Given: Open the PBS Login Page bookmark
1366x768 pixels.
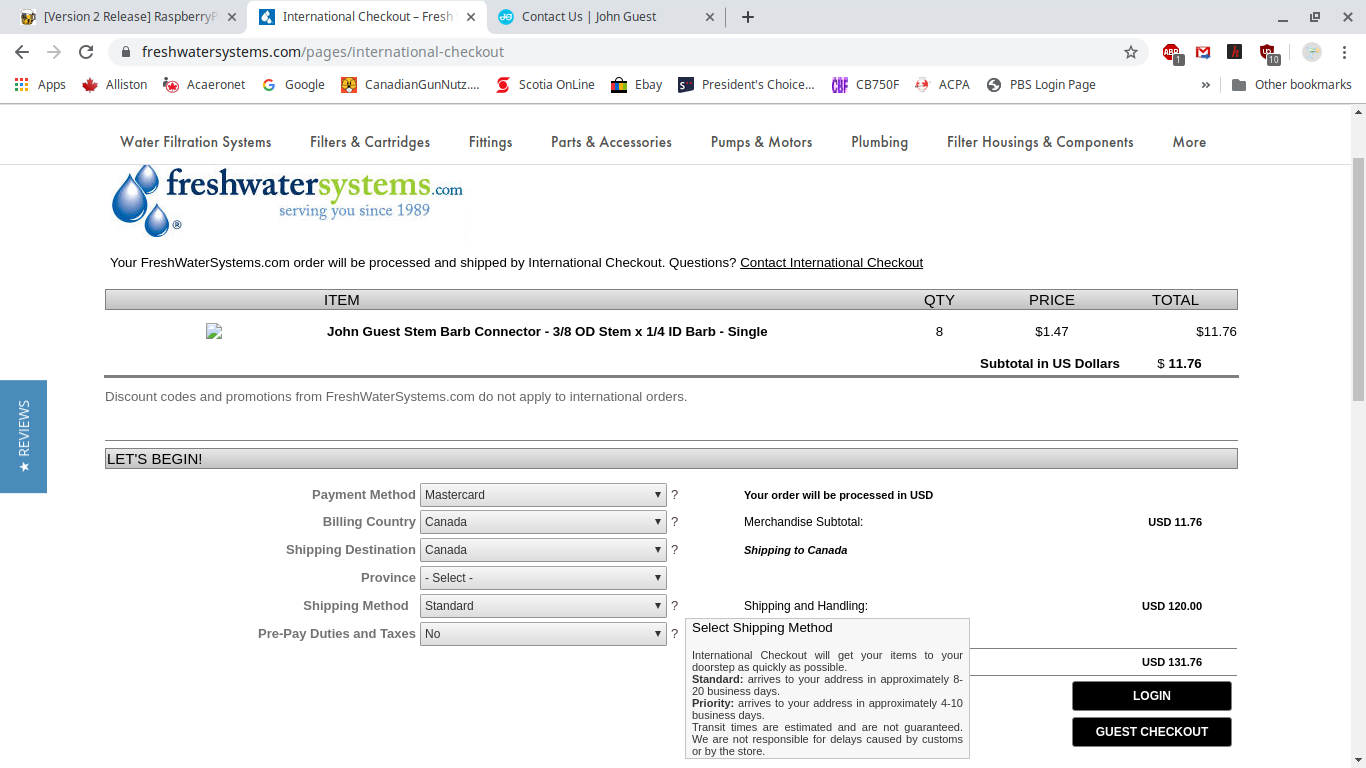Looking at the screenshot, I should pyautogui.click(x=1041, y=85).
